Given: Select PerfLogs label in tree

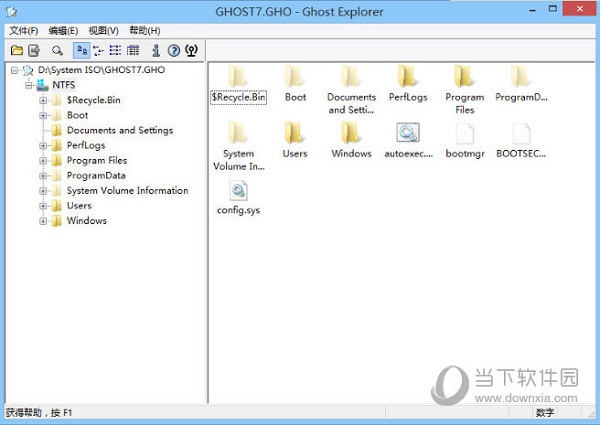Looking at the screenshot, I should [x=86, y=145].
